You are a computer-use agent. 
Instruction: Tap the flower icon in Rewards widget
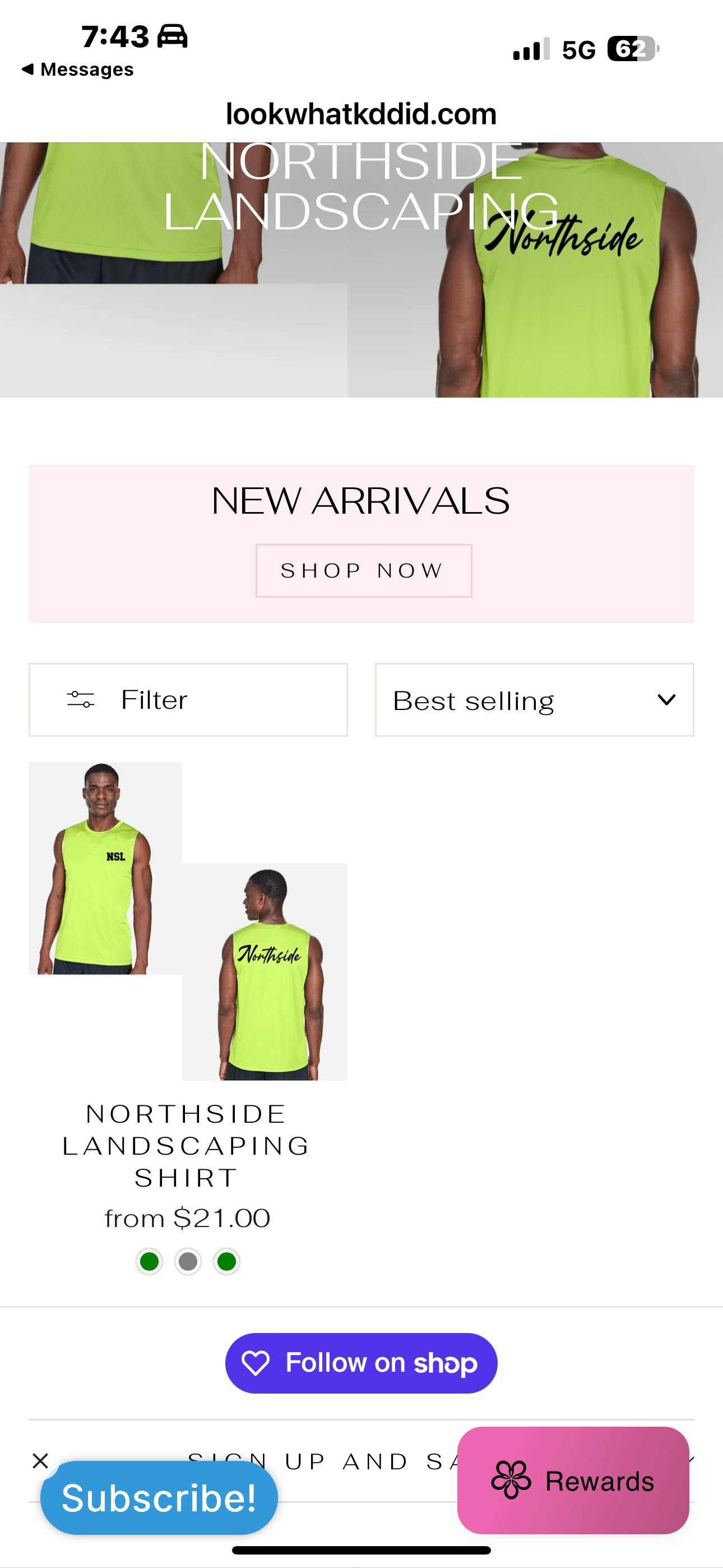tap(511, 1481)
